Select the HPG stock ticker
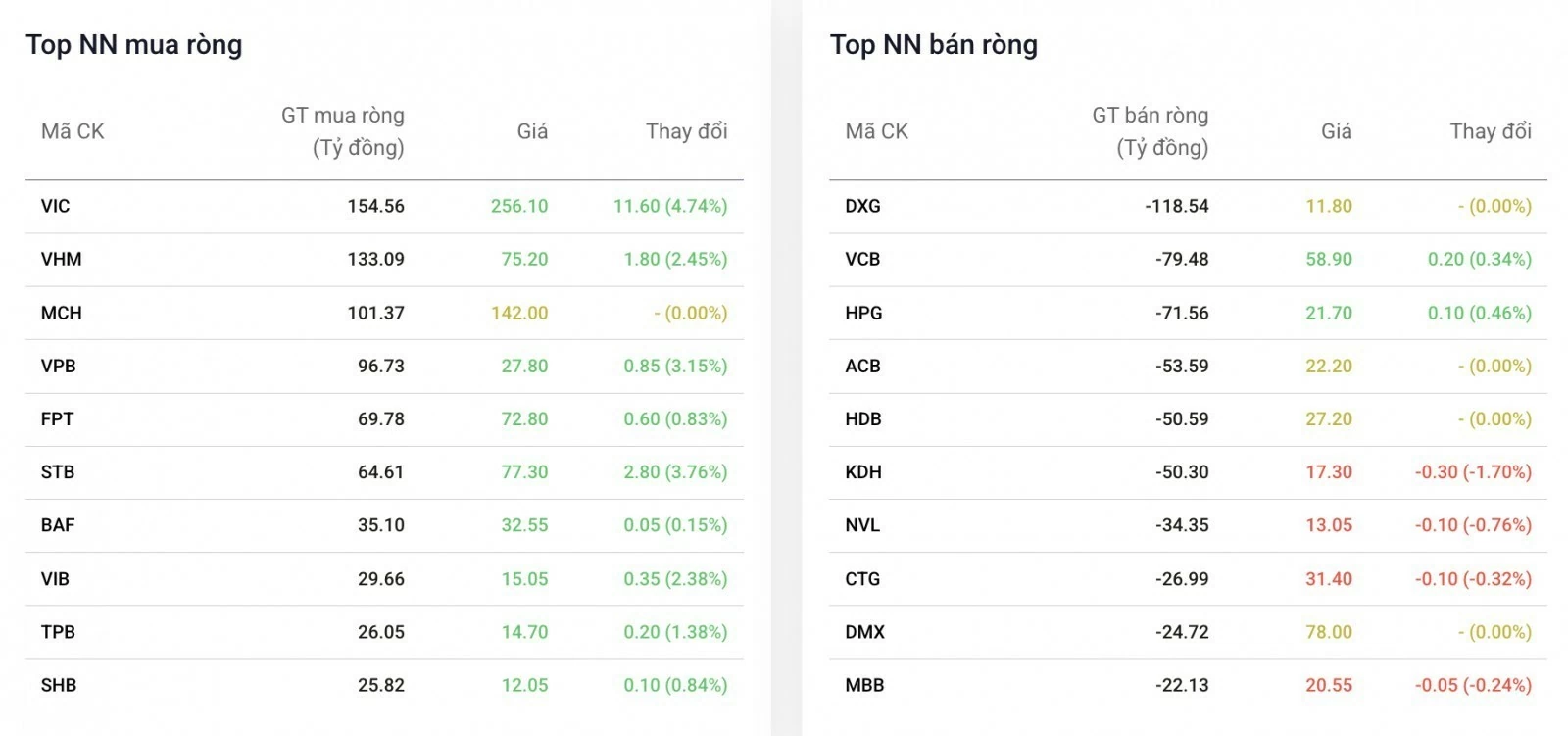The height and width of the screenshot is (736, 1568). [x=864, y=313]
